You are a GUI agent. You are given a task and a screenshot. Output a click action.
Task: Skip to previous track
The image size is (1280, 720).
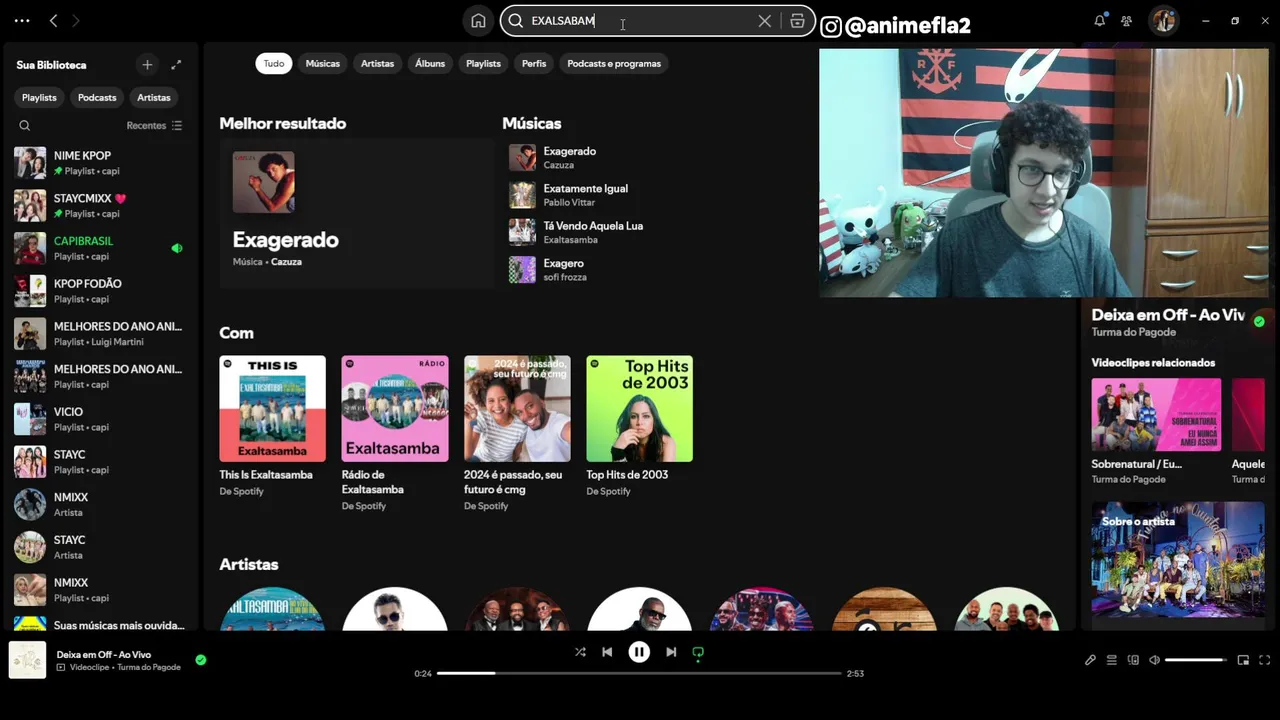click(607, 652)
